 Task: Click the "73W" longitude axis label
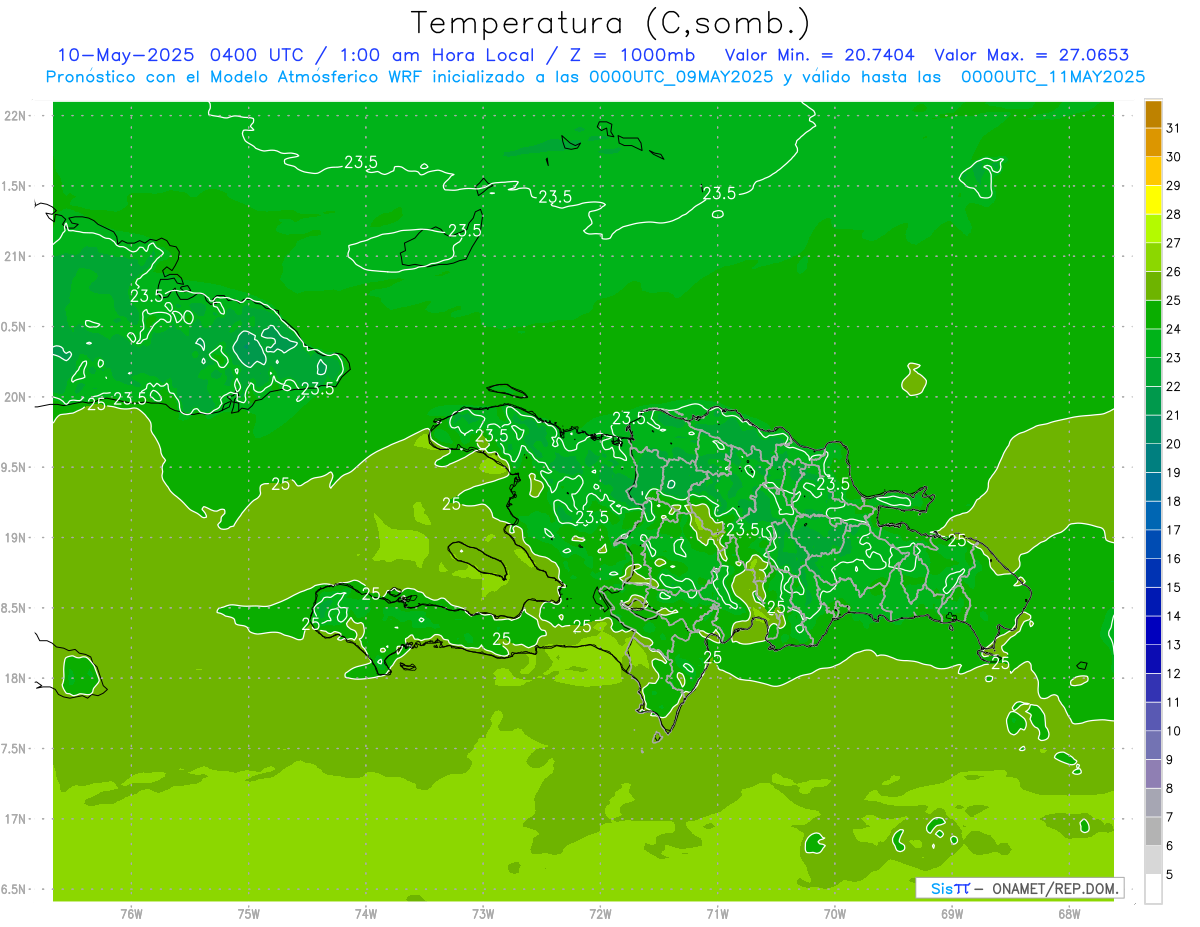pyautogui.click(x=483, y=913)
